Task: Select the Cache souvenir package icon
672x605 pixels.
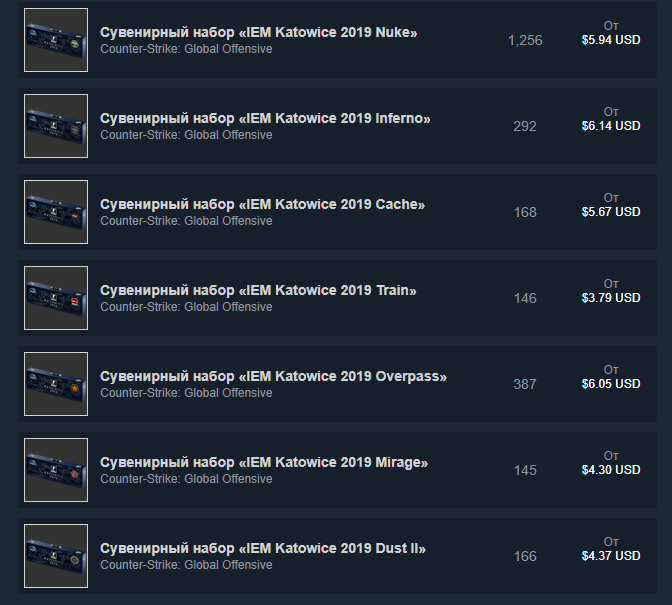Action: (56, 212)
